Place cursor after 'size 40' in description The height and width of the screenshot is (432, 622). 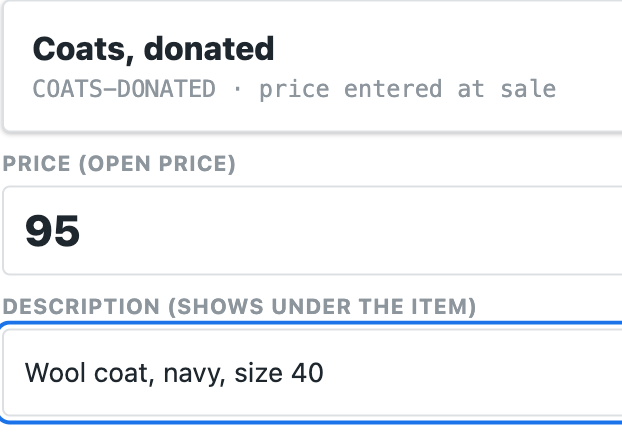[x=324, y=373]
